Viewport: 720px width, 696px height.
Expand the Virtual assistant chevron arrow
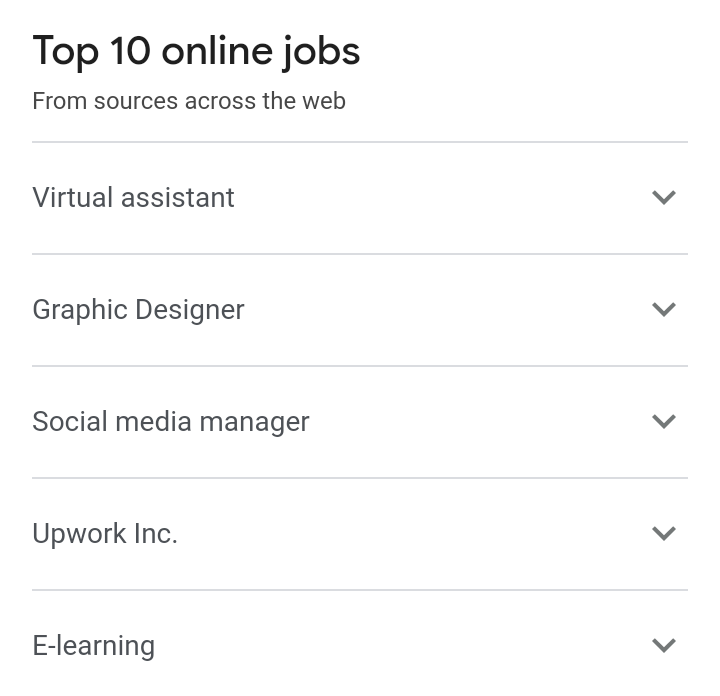[x=664, y=197]
